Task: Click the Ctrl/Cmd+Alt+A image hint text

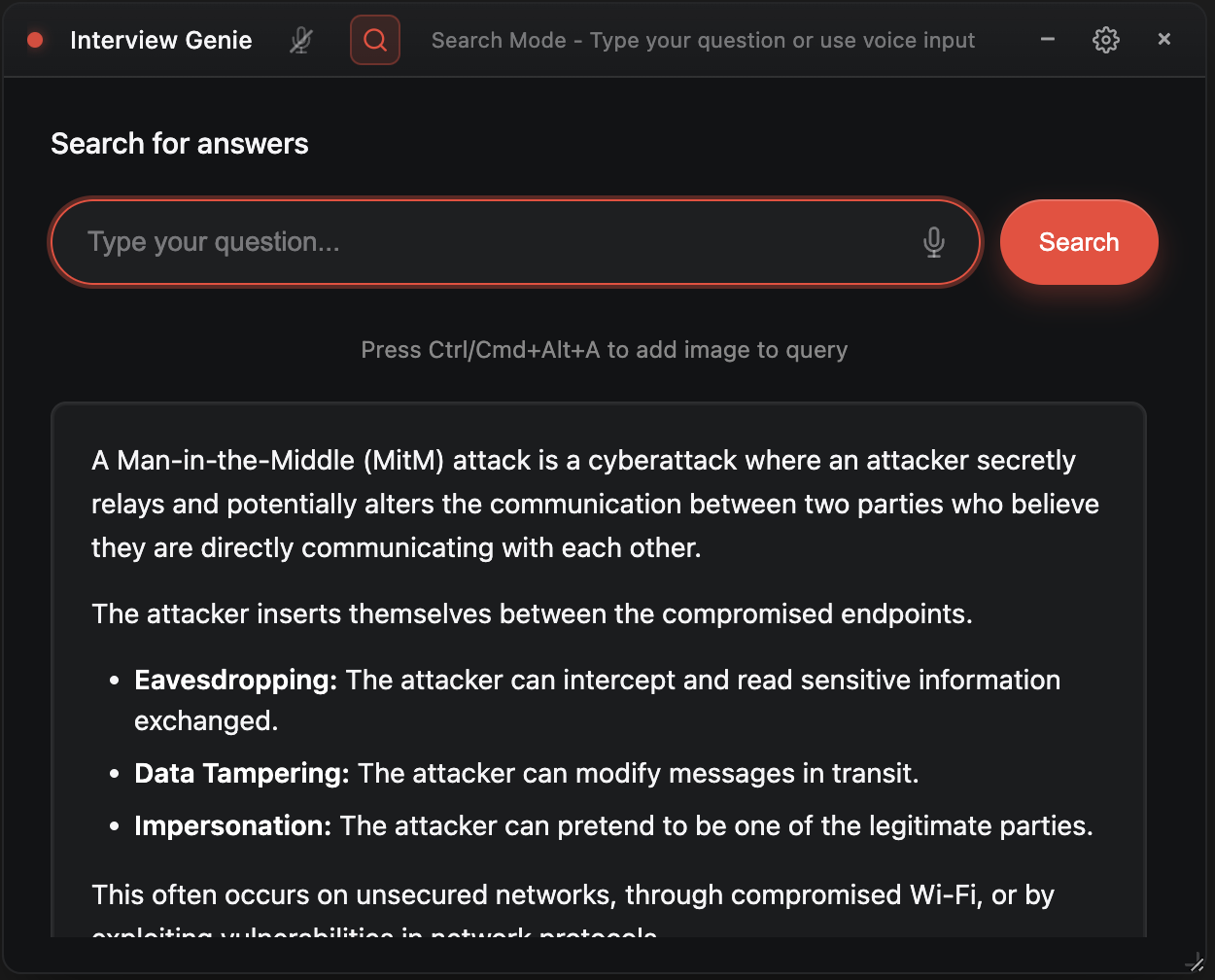Action: (605, 350)
